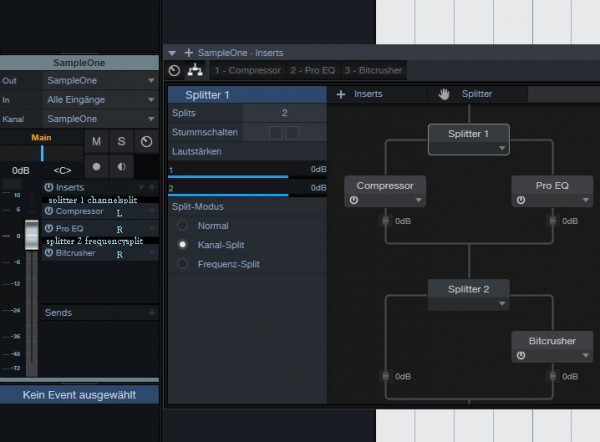Image resolution: width=600 pixels, height=442 pixels.
Task: Click the plus icon next to Inserts
Action: (341, 94)
